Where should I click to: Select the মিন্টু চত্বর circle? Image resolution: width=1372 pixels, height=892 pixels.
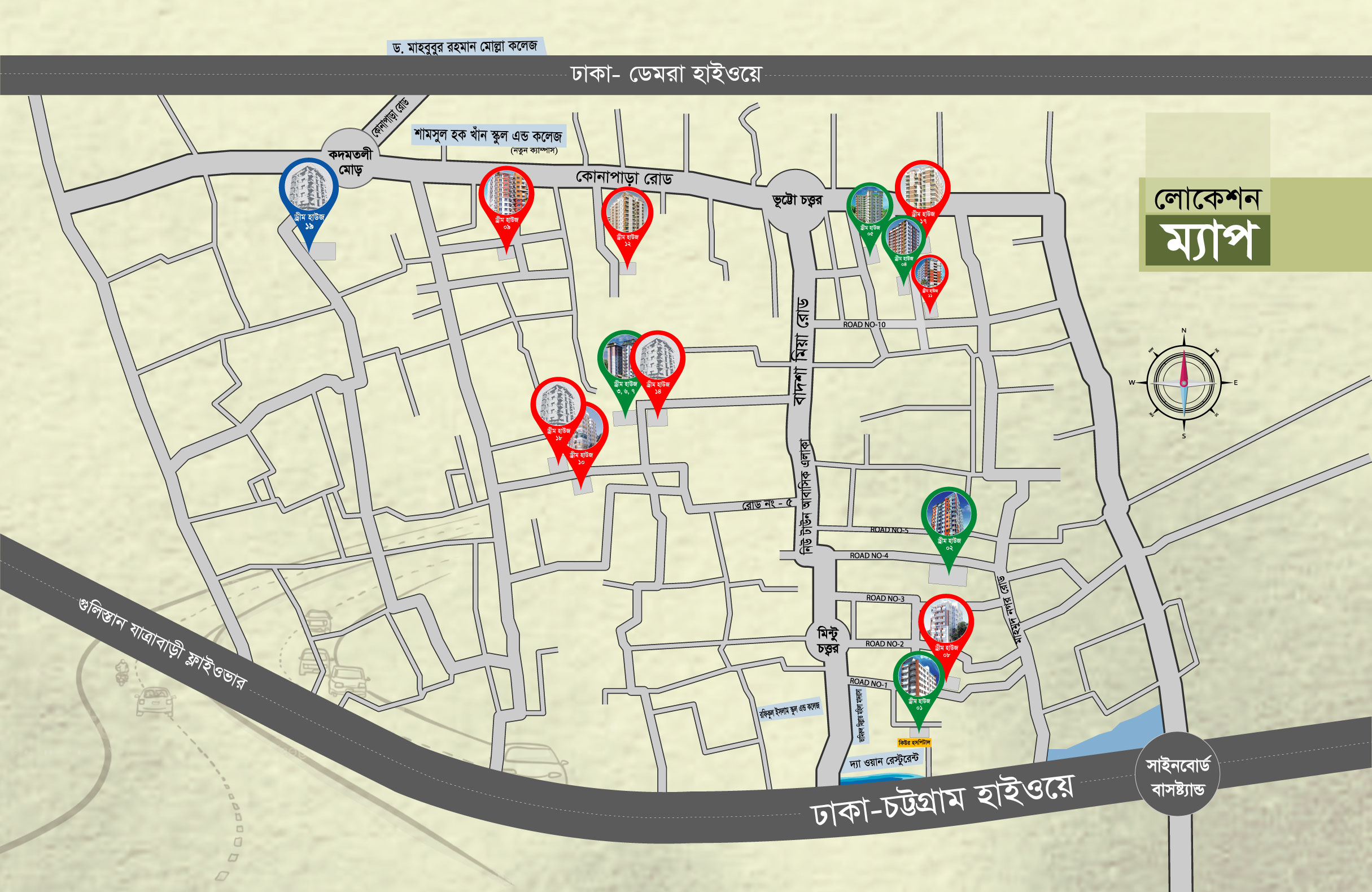[x=828, y=640]
